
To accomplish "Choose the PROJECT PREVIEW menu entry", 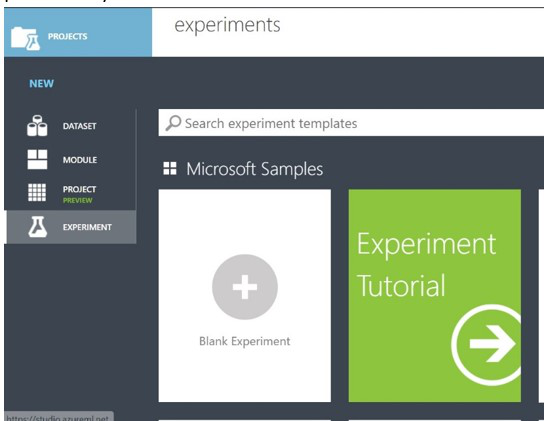I will (71, 193).
